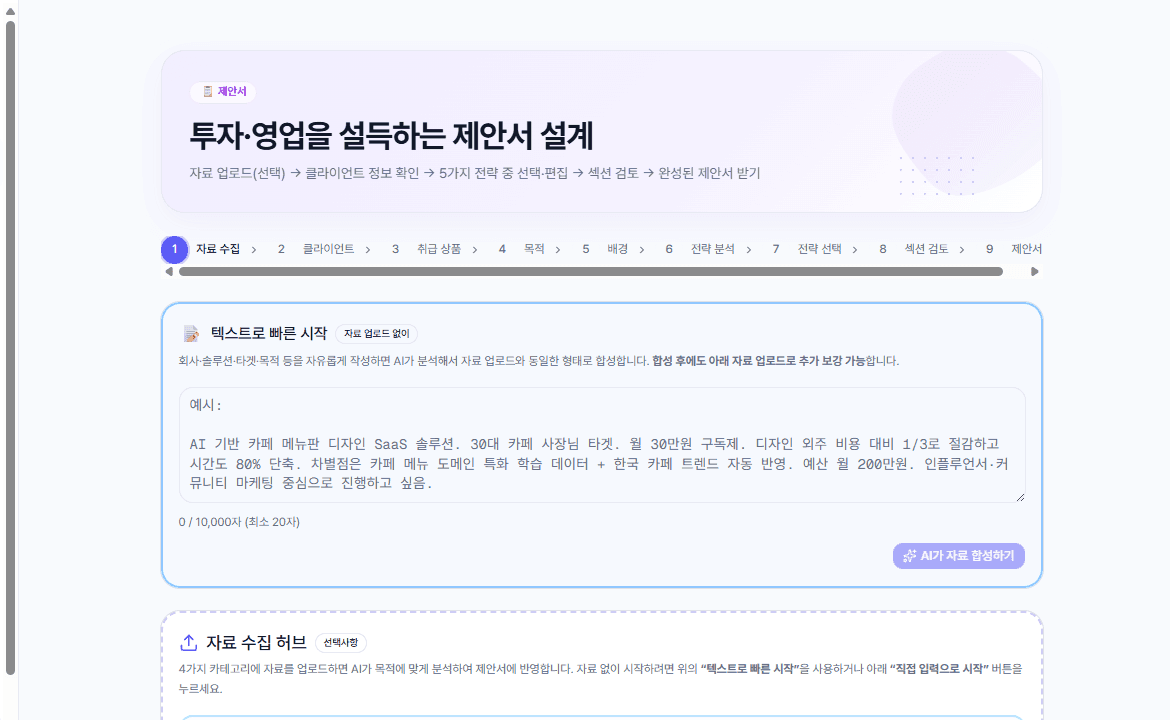This screenshot has height=720, width=1170.
Task: Click the 텍스트로 빠른 시작 heading
Action: [269, 334]
